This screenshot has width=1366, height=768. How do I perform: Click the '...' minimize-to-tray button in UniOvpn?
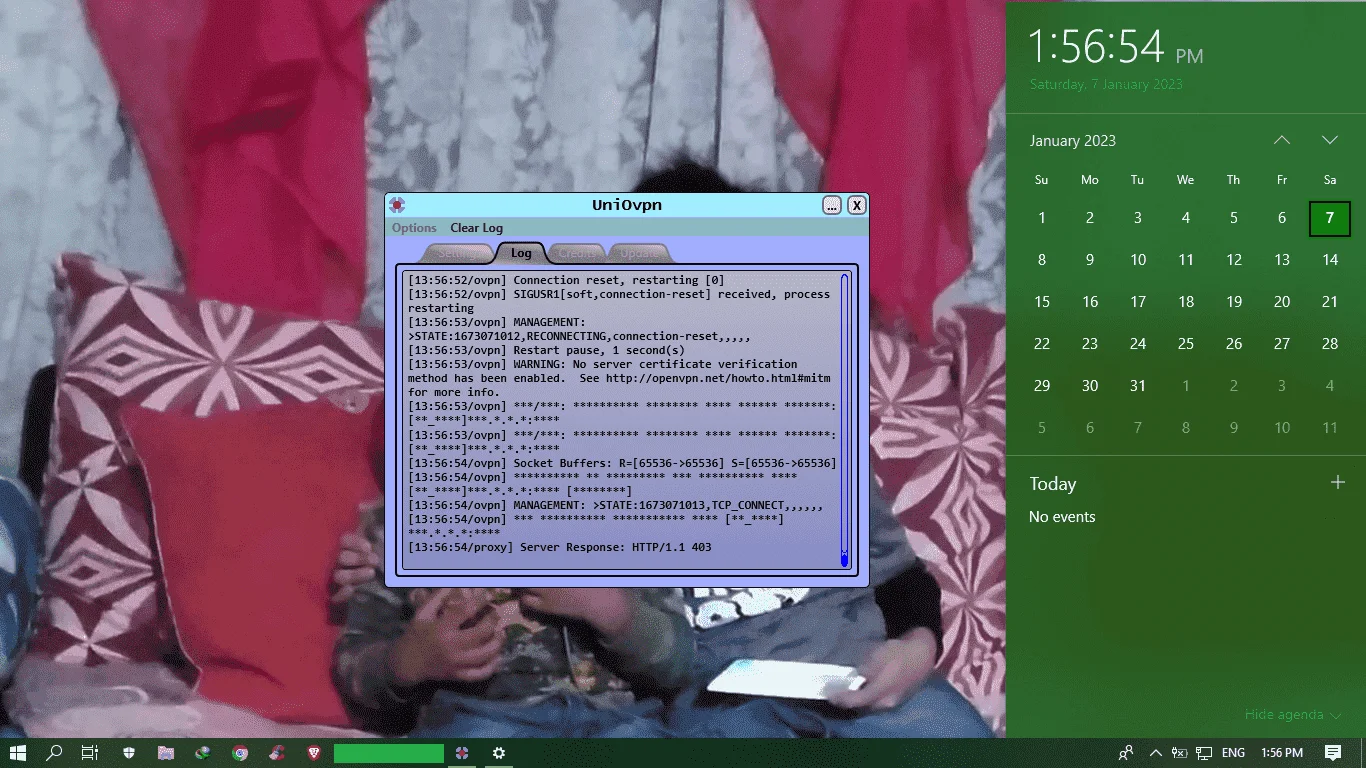[x=832, y=205]
